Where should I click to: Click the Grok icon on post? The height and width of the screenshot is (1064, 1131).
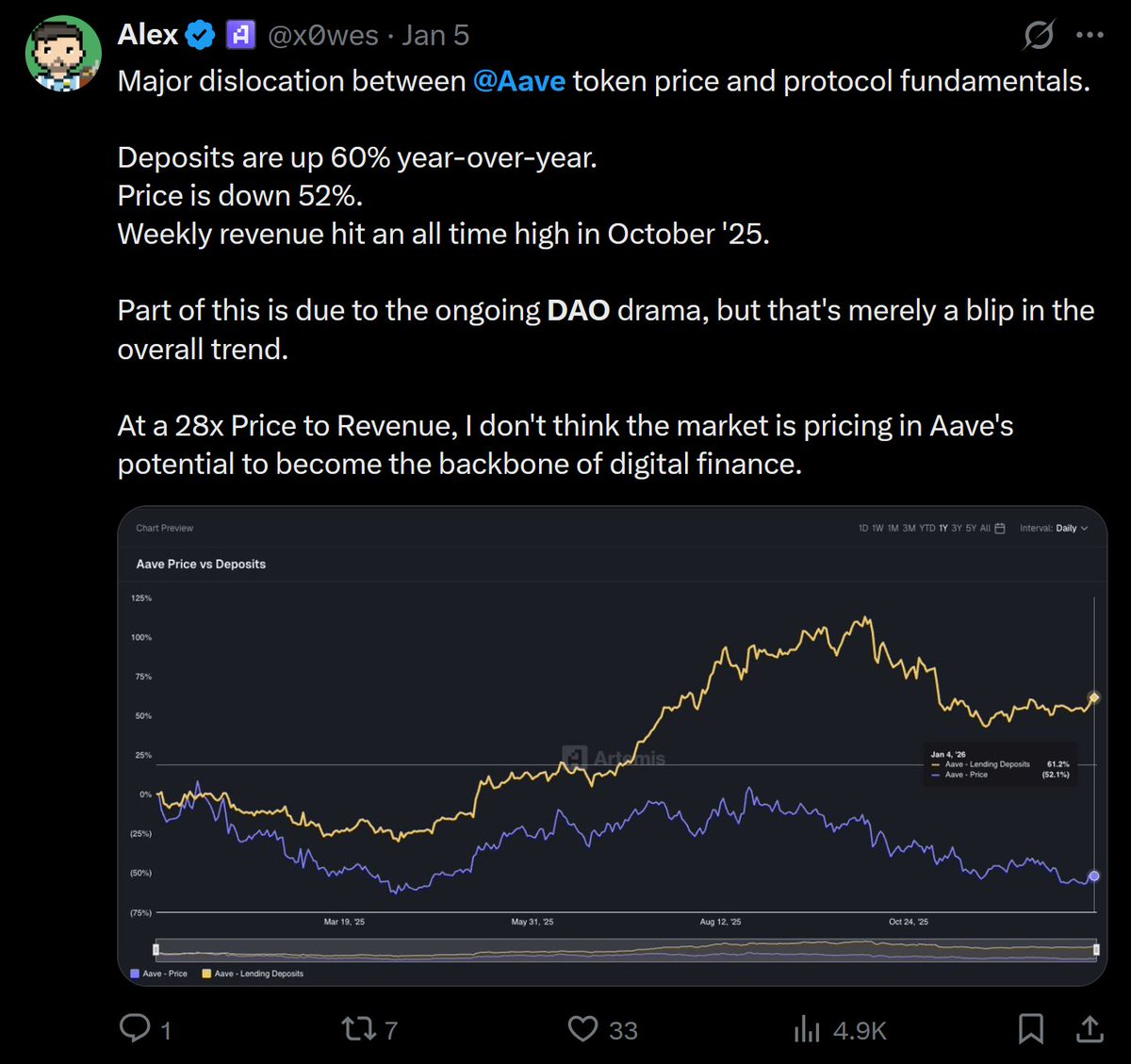(x=1039, y=36)
